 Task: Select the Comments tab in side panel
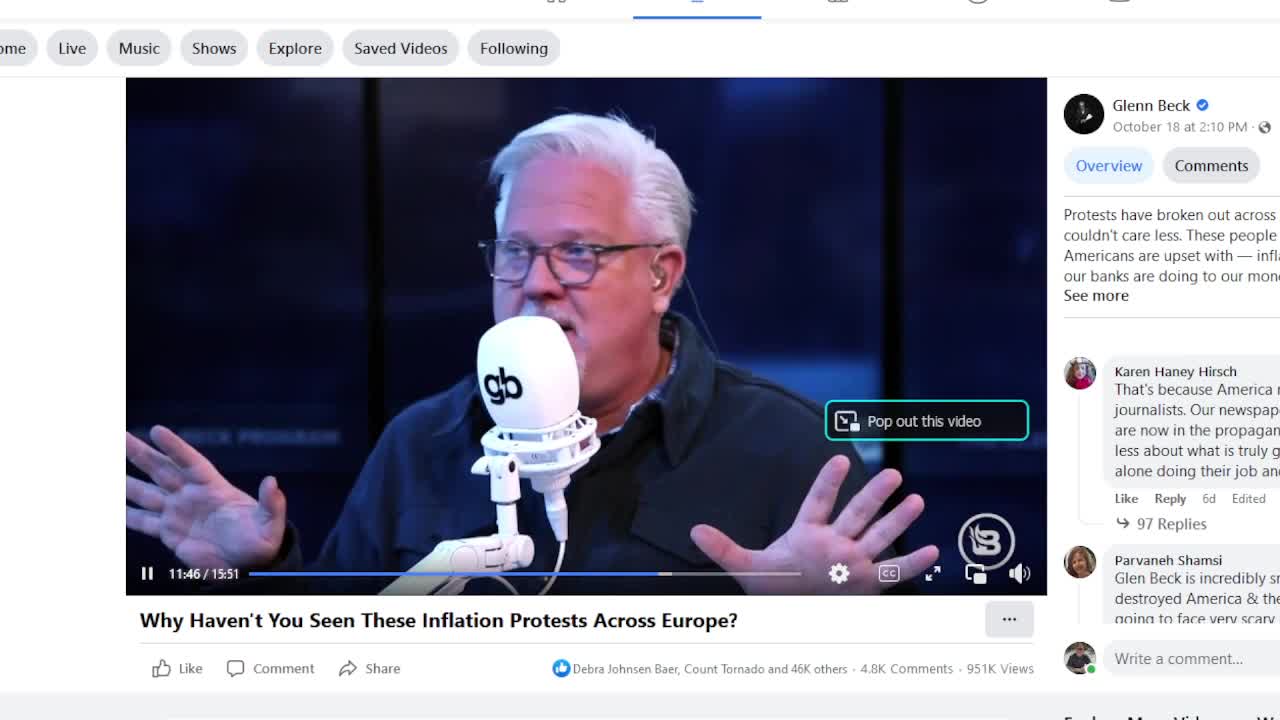point(1211,166)
